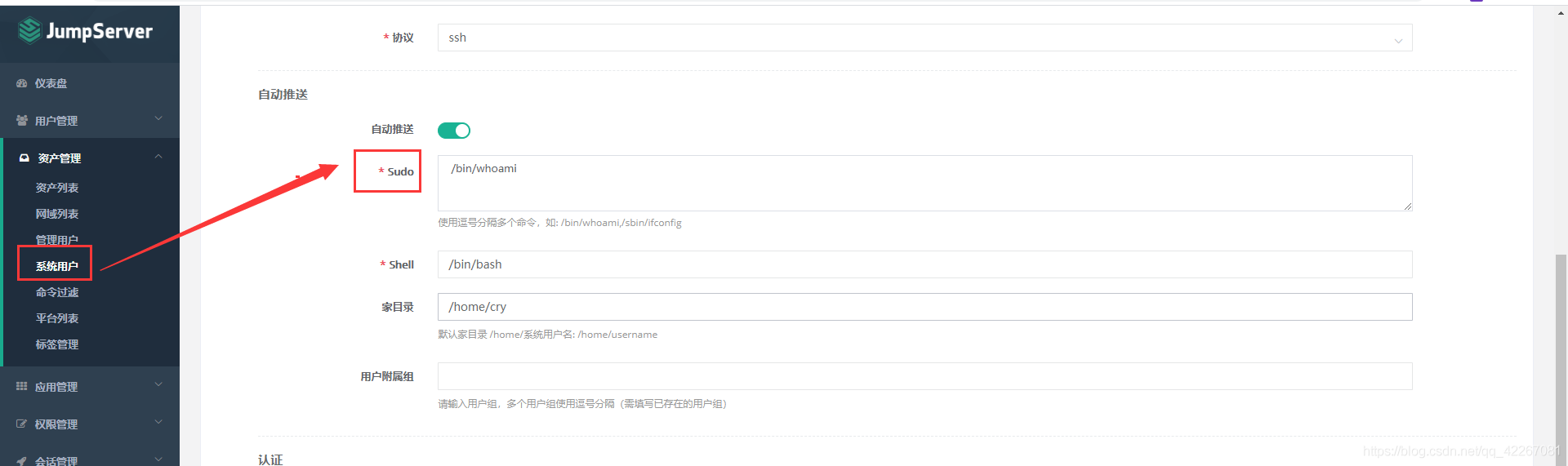1568x466 pixels.
Task: Open the 权限管理 sidebar menu
Action: (x=90, y=424)
